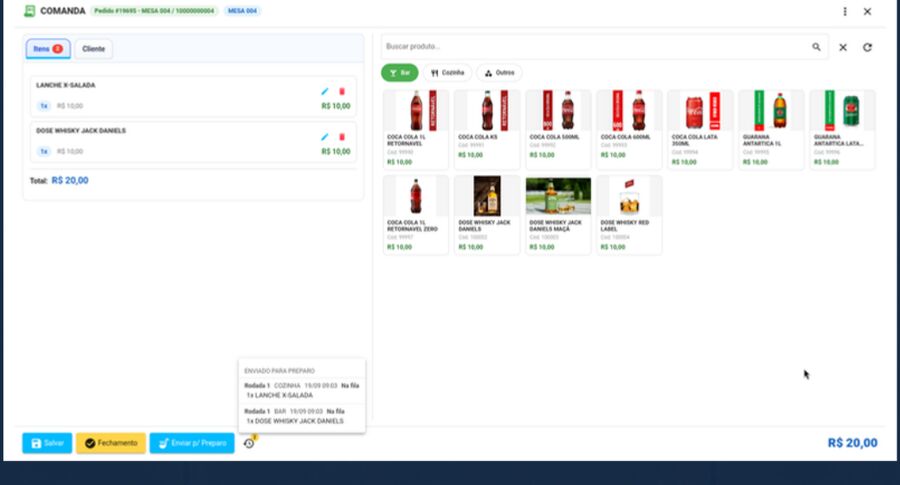Add Coca Cola 1L Retornavel product
The height and width of the screenshot is (485, 900).
[x=416, y=129]
